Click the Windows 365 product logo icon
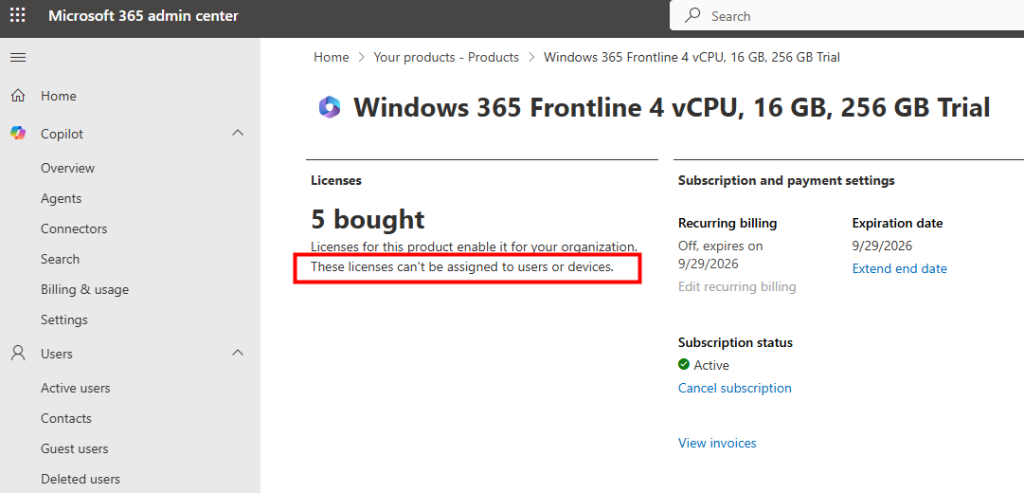Viewport: 1024px width, 493px height. (329, 107)
